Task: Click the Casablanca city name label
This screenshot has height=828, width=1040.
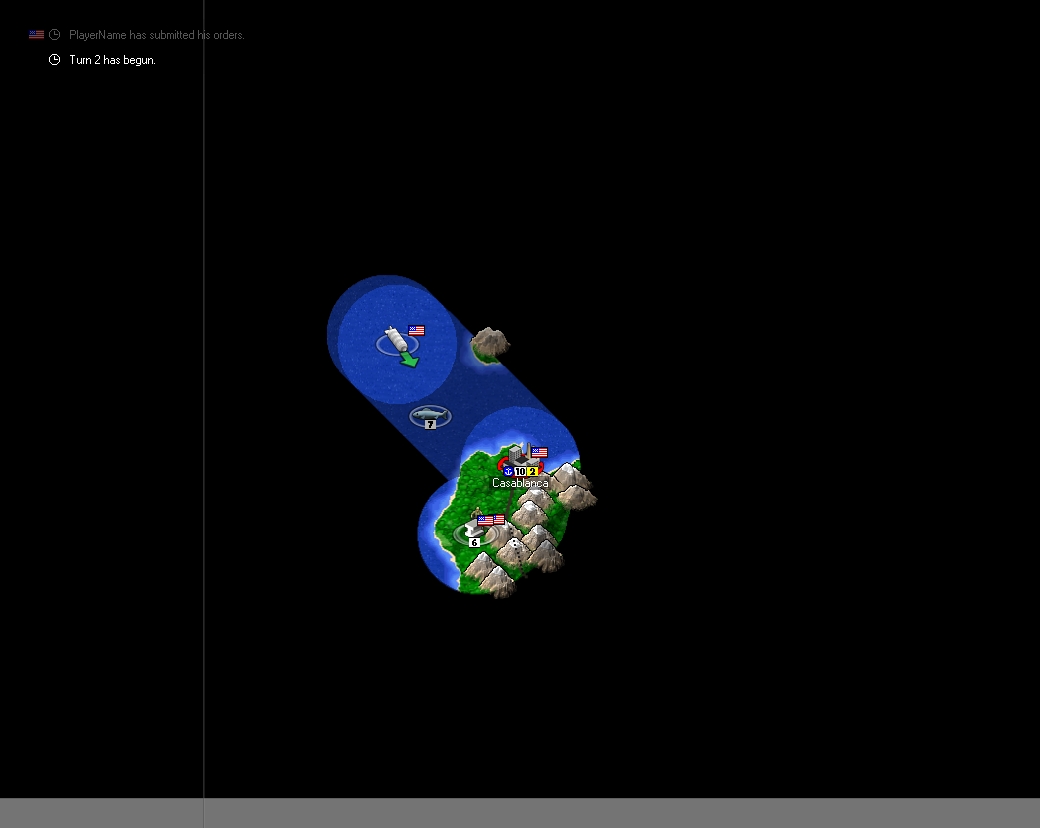Action: [x=520, y=483]
